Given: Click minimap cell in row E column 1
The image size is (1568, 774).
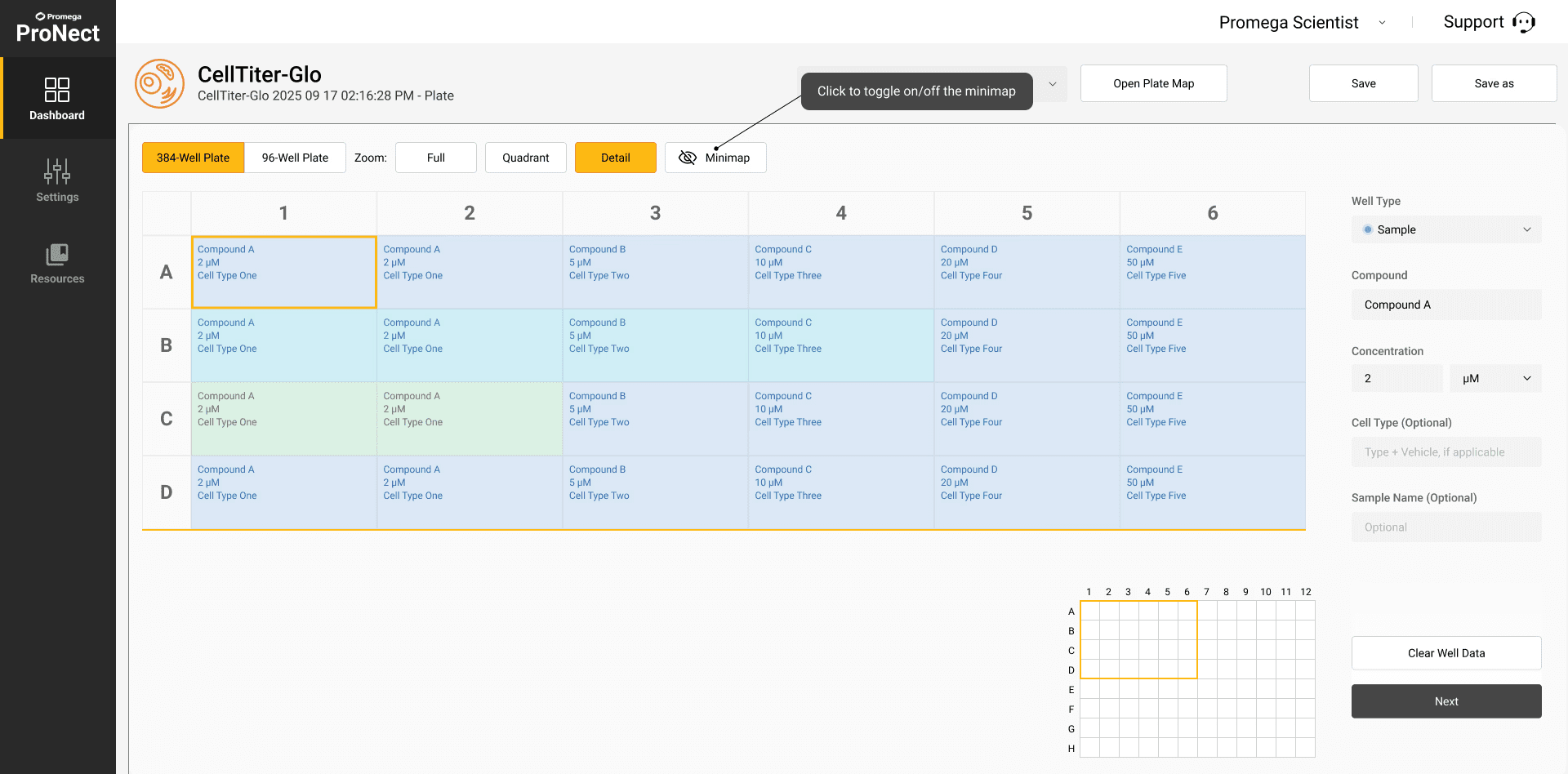Looking at the screenshot, I should 1089,689.
